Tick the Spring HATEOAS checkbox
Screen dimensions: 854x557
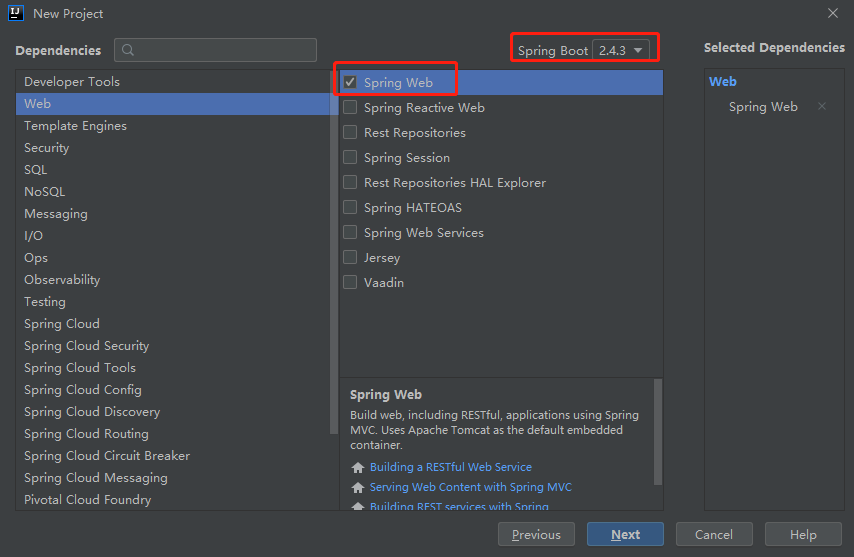coord(350,207)
